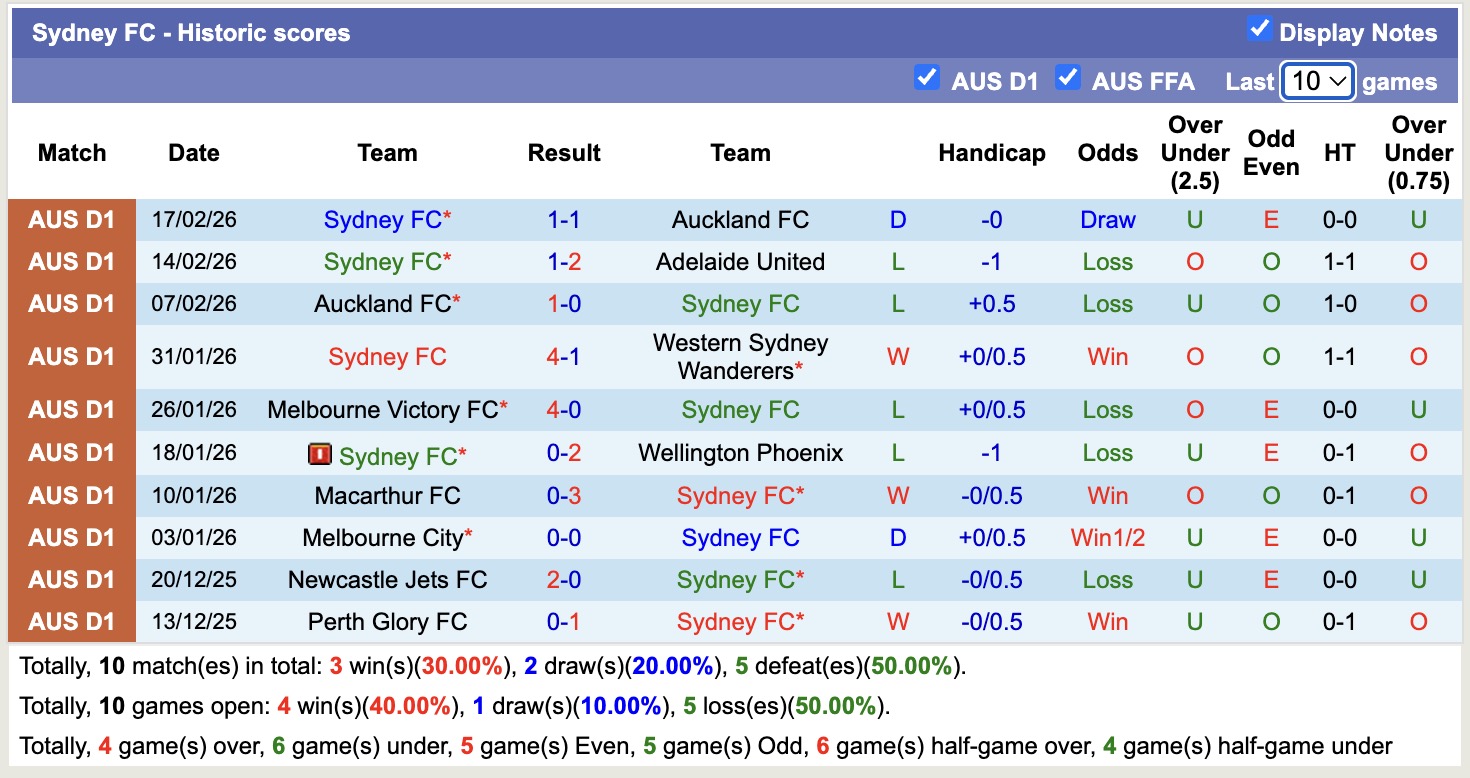The width and height of the screenshot is (1470, 778).
Task: Click the Draw odds entry
Action: click(1107, 219)
